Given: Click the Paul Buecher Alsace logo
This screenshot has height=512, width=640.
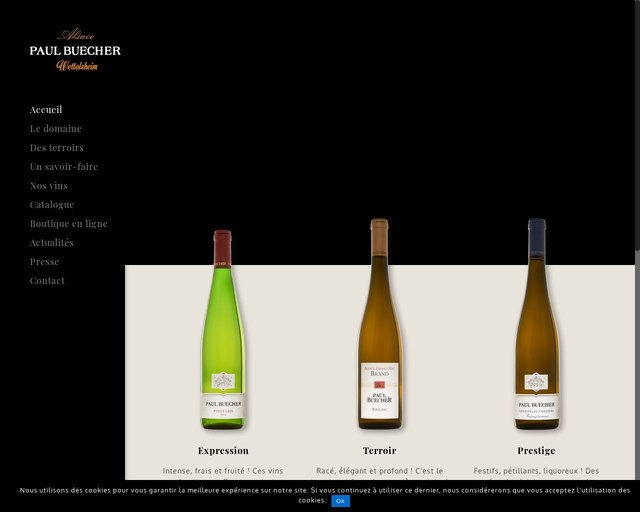Looking at the screenshot, I should coord(75,49).
